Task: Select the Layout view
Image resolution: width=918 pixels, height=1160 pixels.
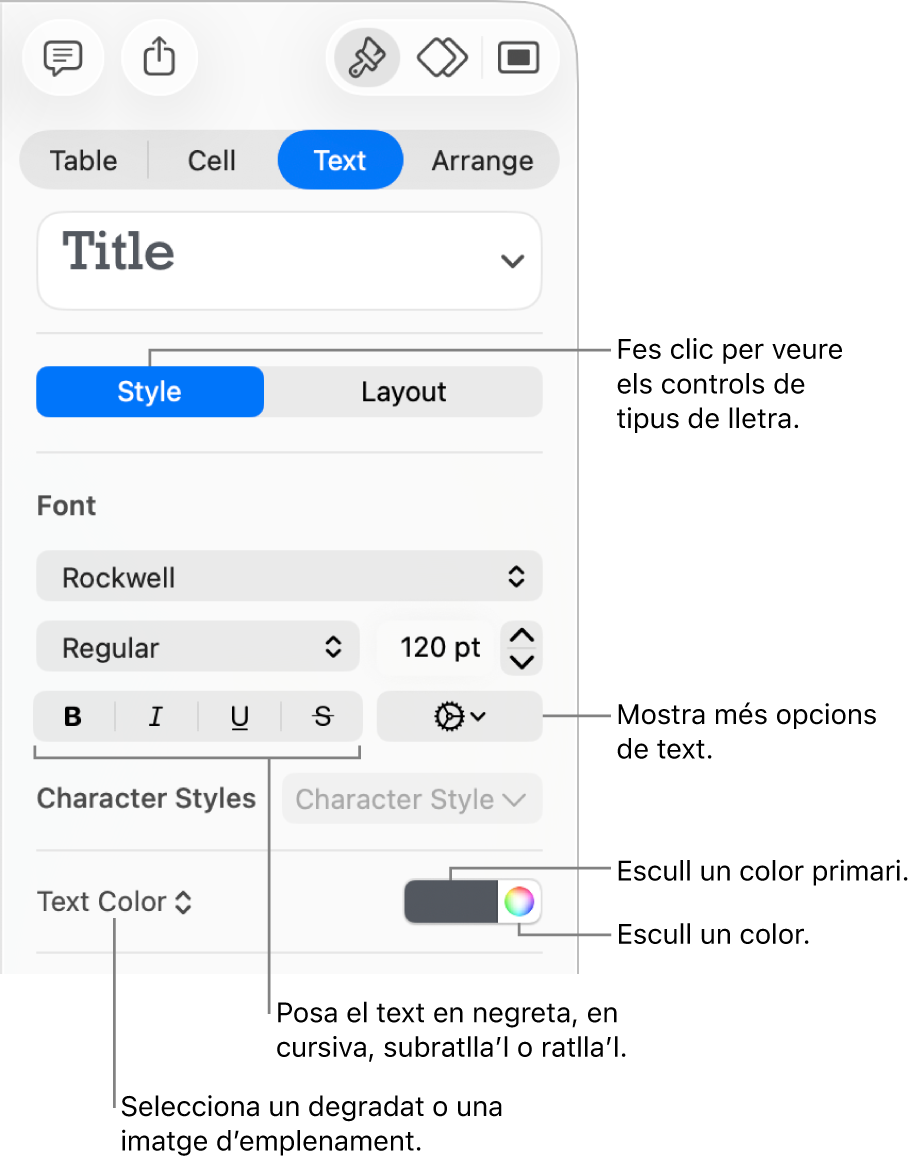Action: click(x=402, y=392)
